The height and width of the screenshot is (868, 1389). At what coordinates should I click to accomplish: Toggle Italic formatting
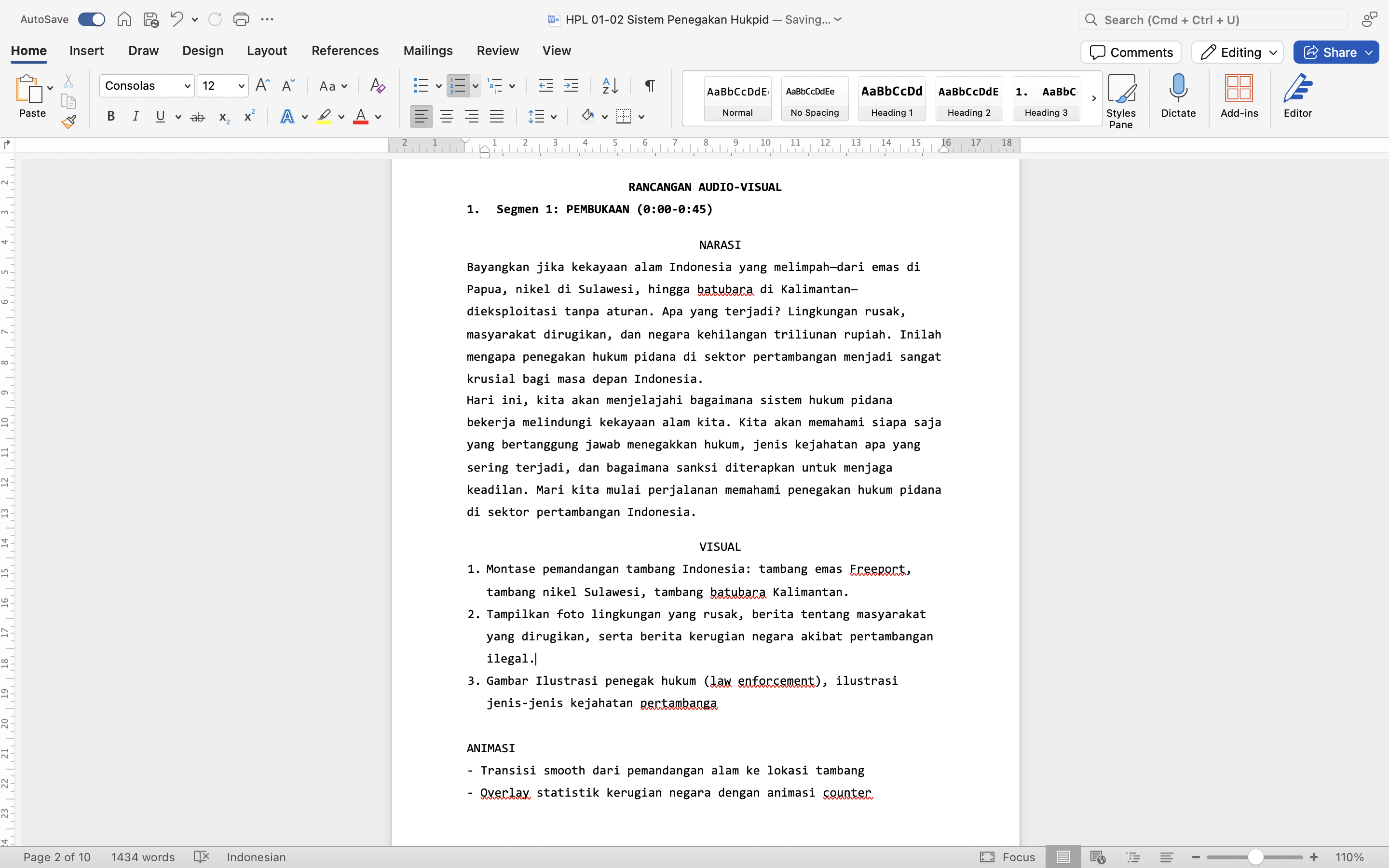[x=136, y=117]
